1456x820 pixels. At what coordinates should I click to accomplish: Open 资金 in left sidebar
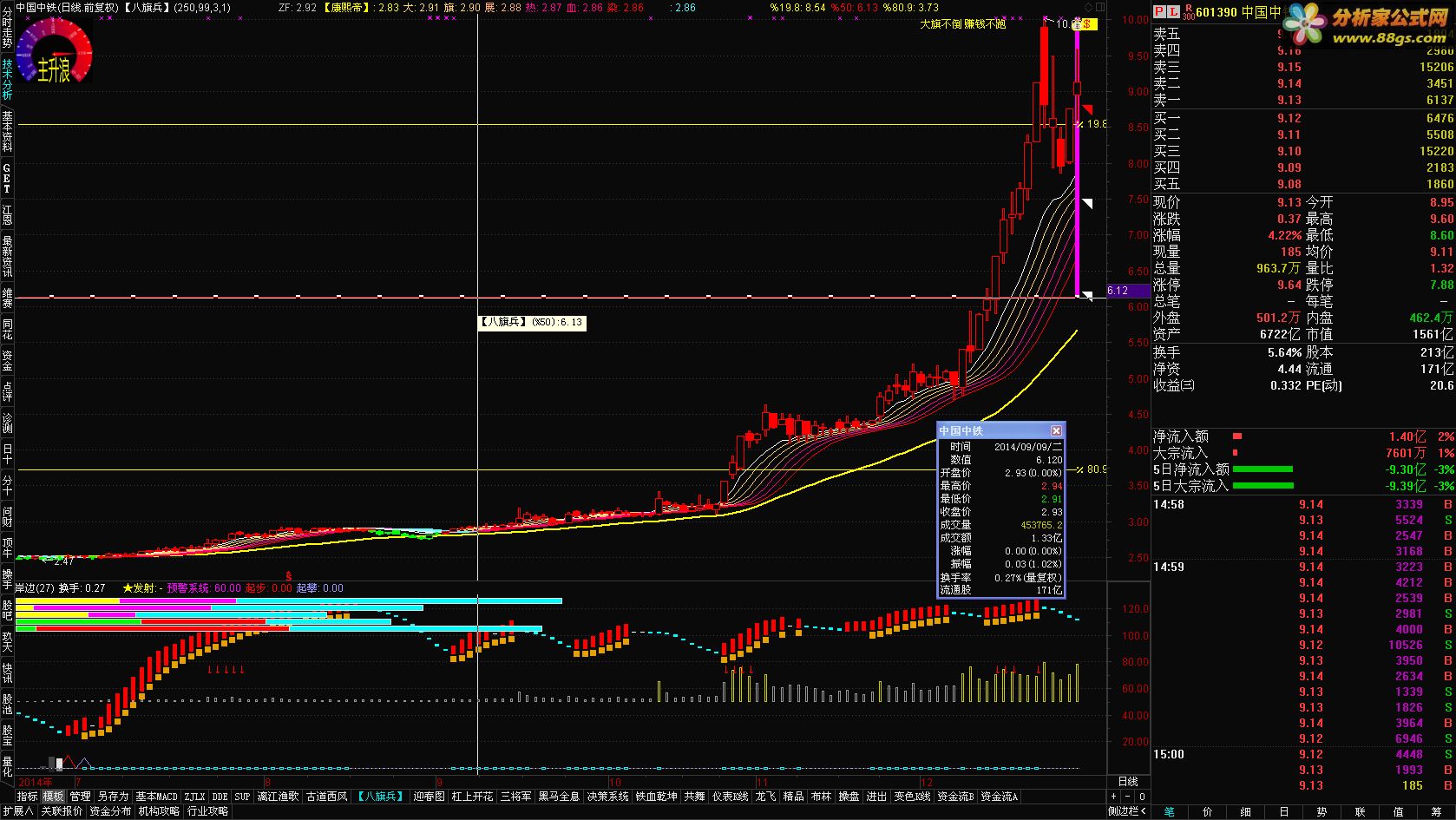7,360
